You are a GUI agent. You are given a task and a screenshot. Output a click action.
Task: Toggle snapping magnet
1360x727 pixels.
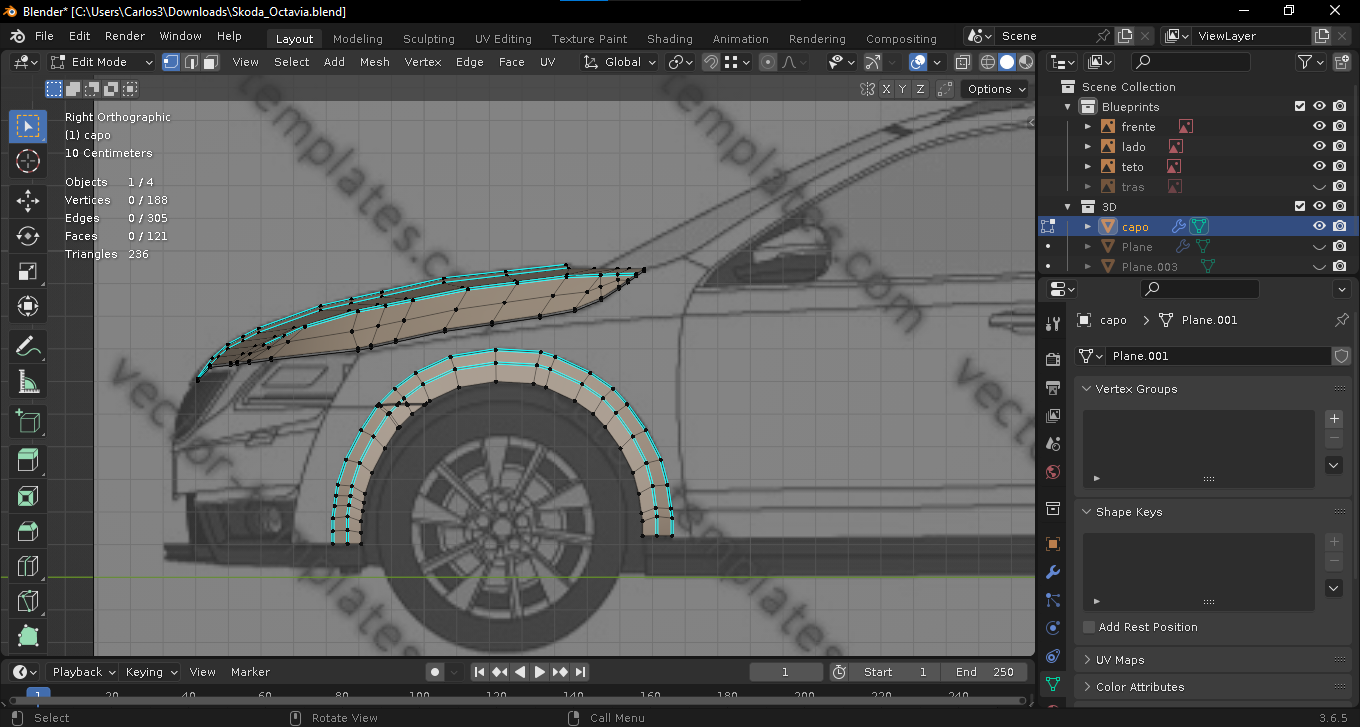710,62
